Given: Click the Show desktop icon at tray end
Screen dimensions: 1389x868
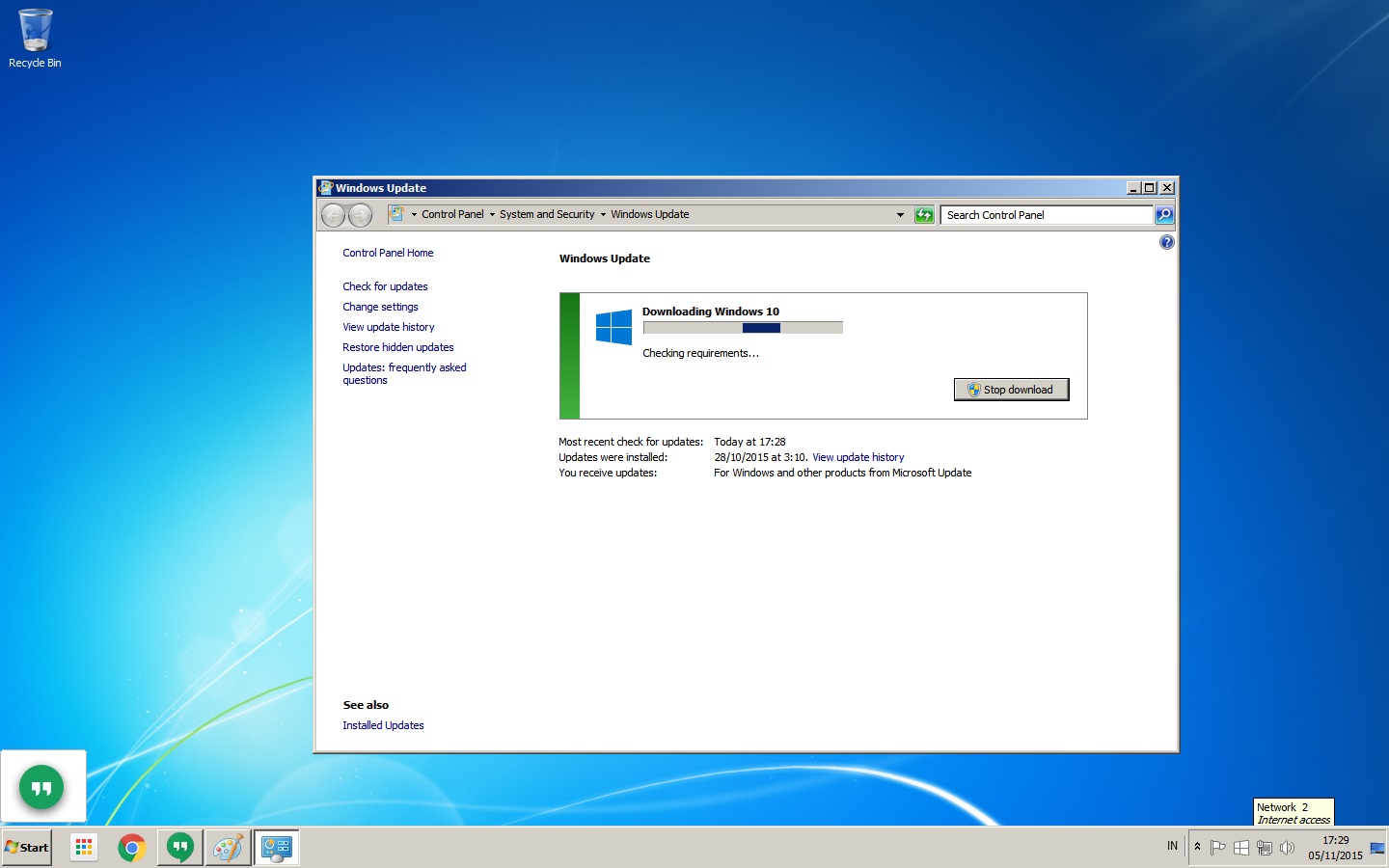Looking at the screenshot, I should click(1377, 848).
